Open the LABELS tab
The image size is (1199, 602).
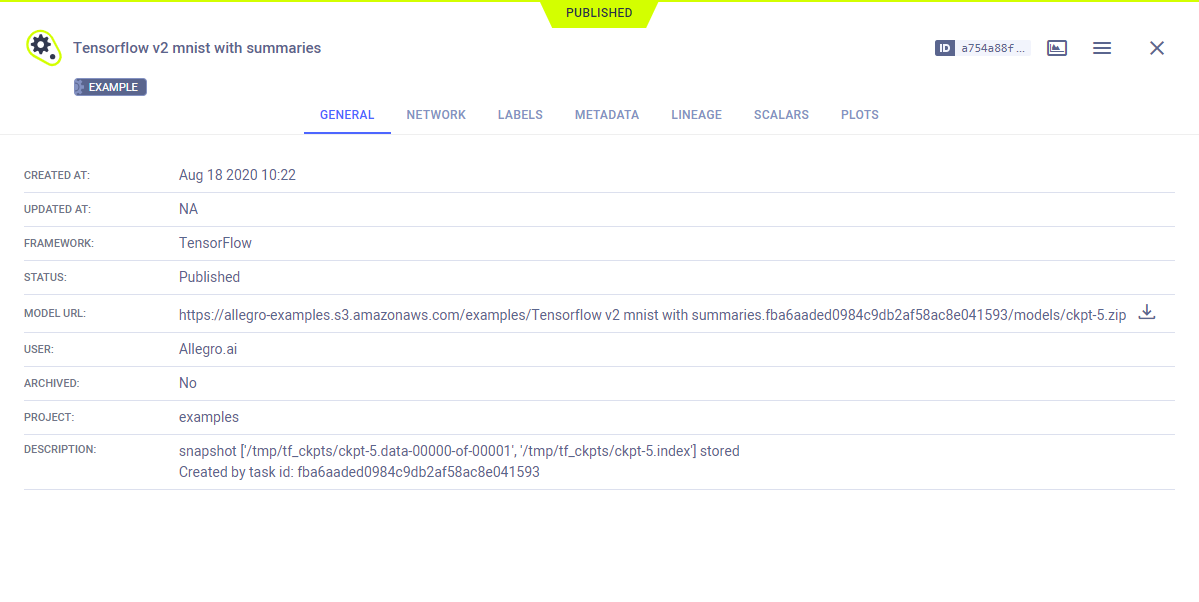click(520, 115)
